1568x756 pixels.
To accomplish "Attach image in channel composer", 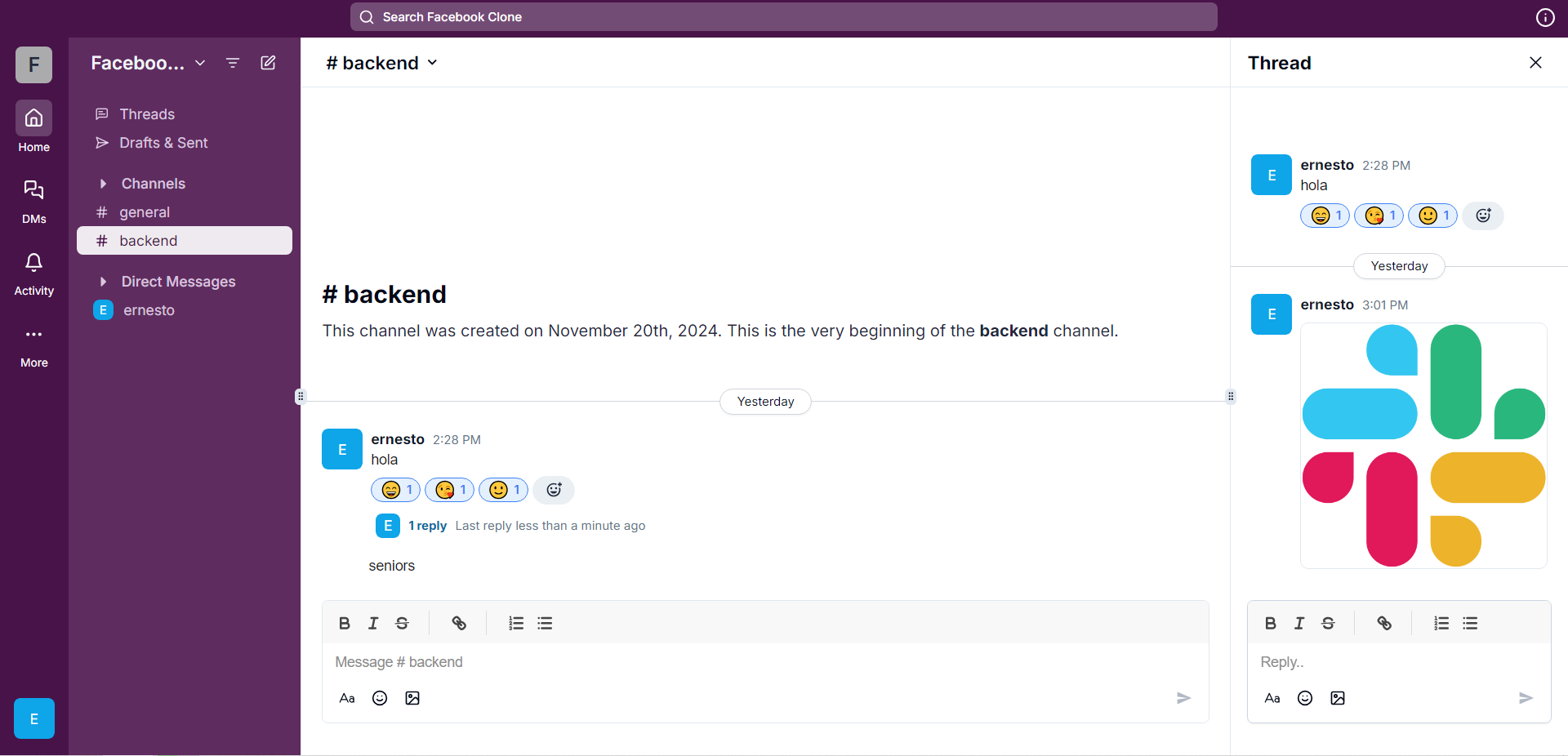I will pos(412,698).
